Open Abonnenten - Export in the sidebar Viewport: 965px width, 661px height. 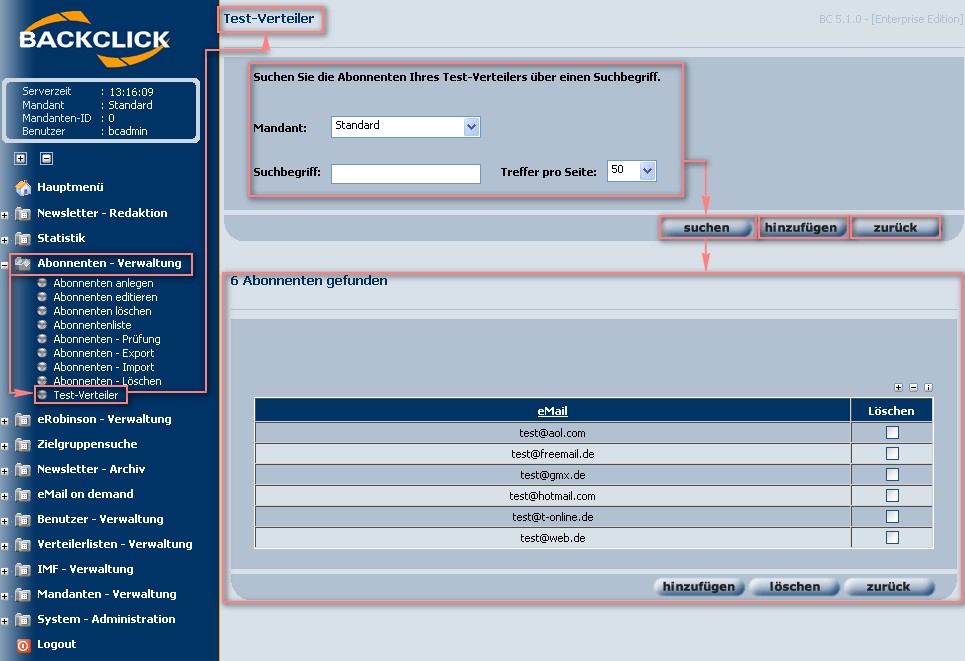click(x=103, y=353)
